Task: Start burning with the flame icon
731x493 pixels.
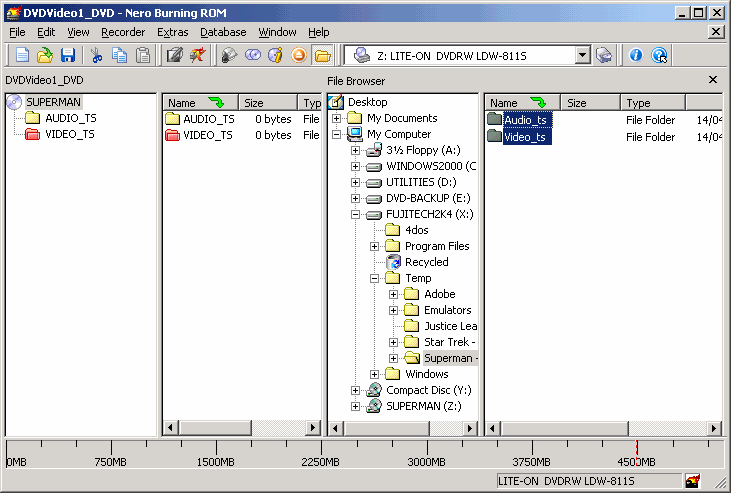Action: (198, 55)
